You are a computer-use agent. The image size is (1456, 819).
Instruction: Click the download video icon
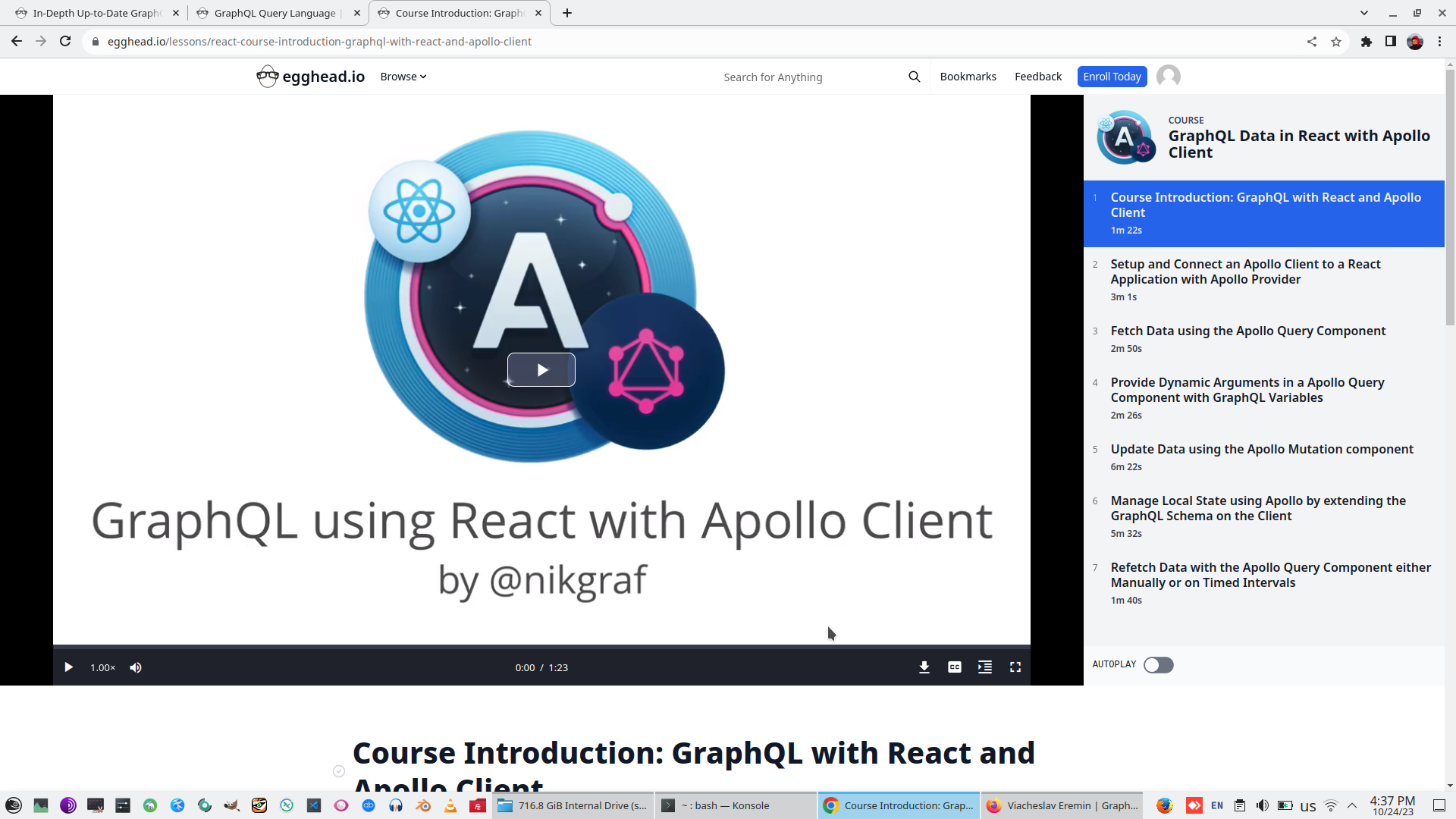click(924, 667)
